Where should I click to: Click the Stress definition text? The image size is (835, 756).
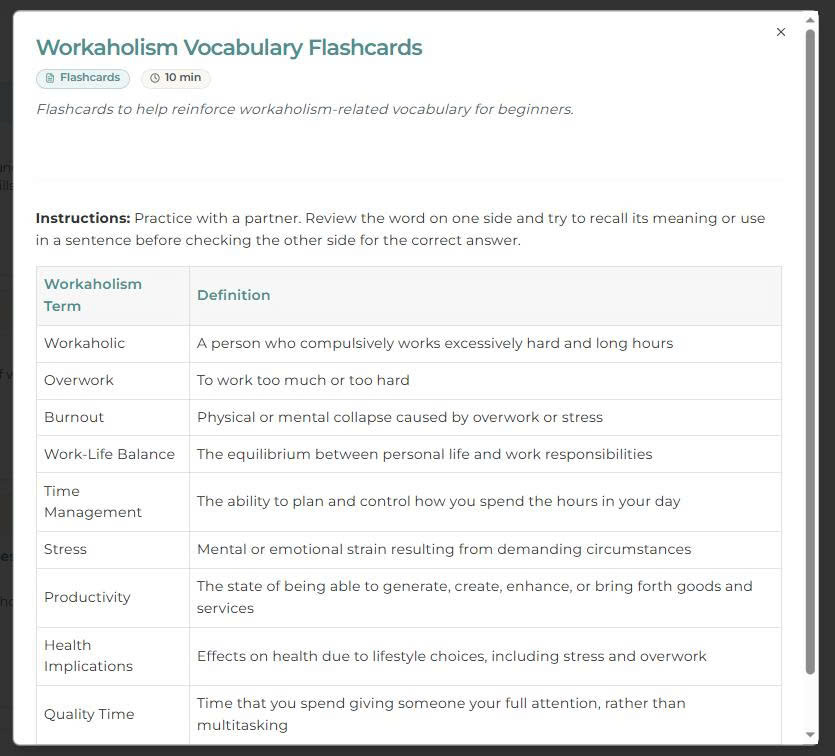(444, 549)
